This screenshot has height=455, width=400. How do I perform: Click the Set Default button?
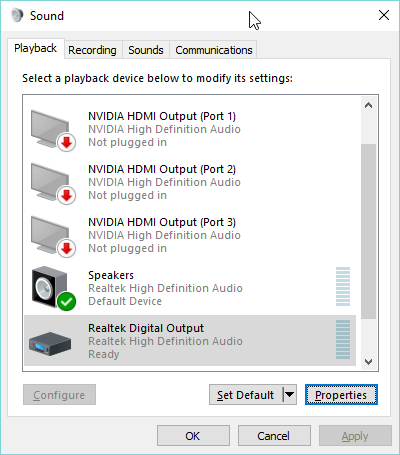tap(246, 395)
